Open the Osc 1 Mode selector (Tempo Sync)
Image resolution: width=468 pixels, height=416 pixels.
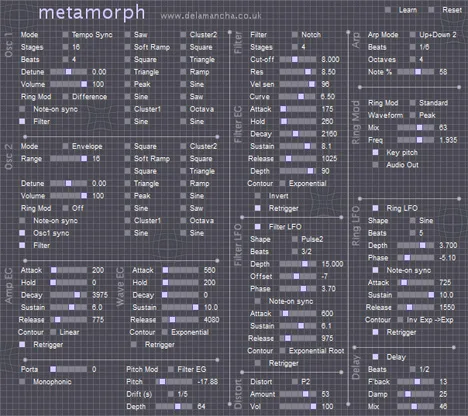(66, 35)
